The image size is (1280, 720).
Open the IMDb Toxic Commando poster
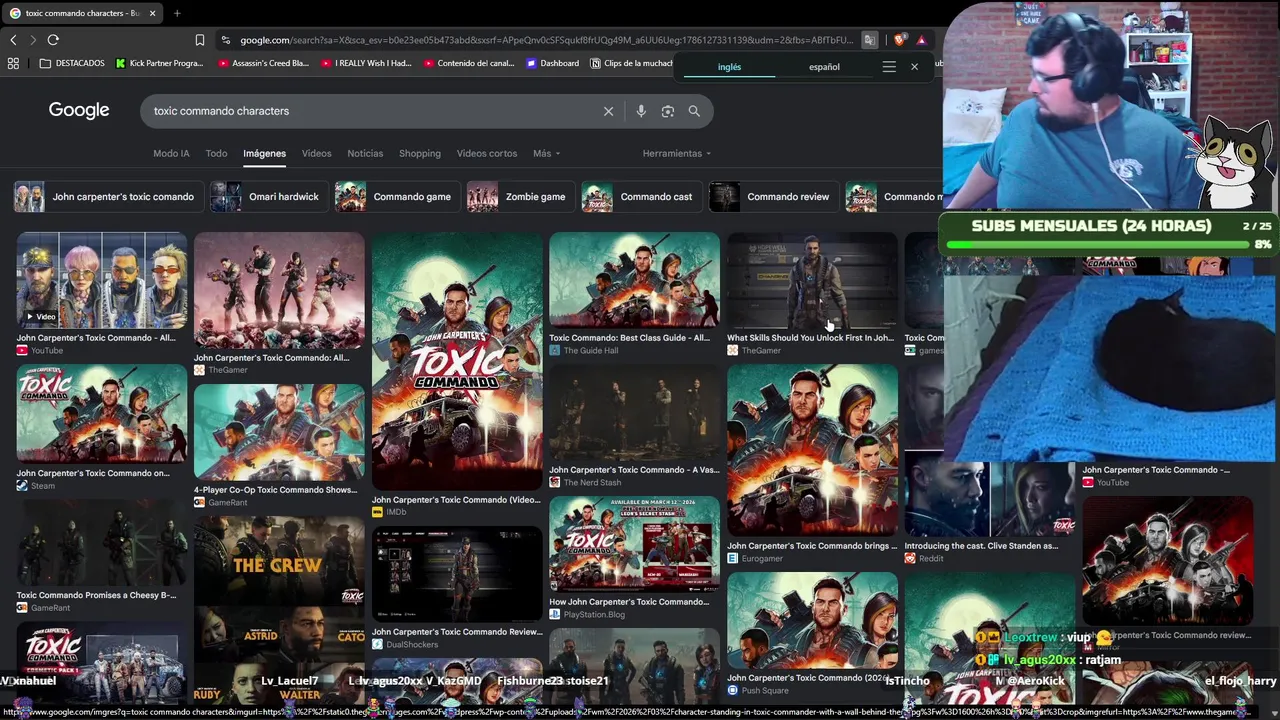click(457, 361)
